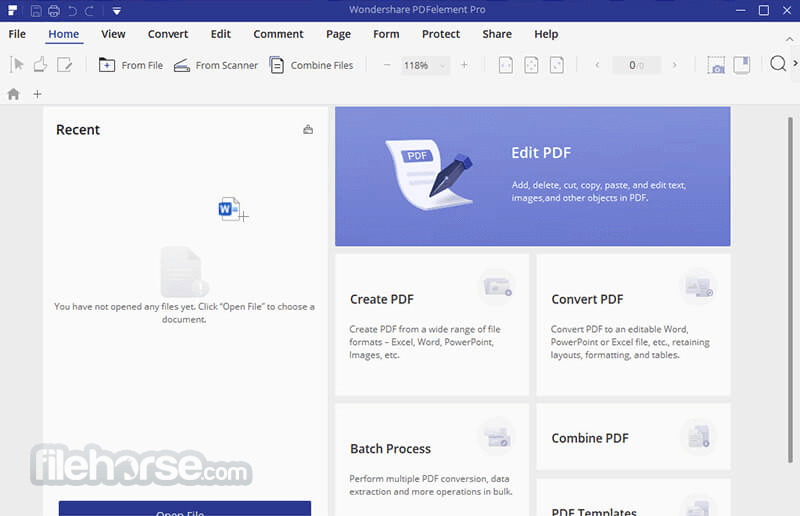The height and width of the screenshot is (516, 800).
Task: Click the Batch Process card
Action: pyautogui.click(x=432, y=460)
